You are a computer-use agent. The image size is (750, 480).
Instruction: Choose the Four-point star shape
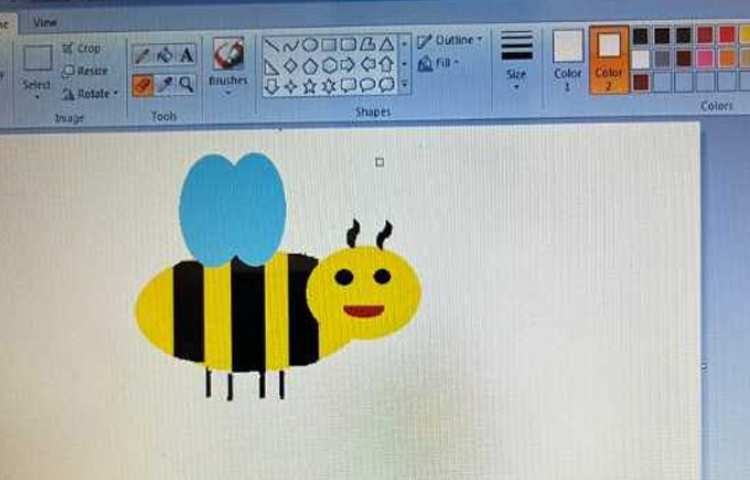tap(291, 87)
